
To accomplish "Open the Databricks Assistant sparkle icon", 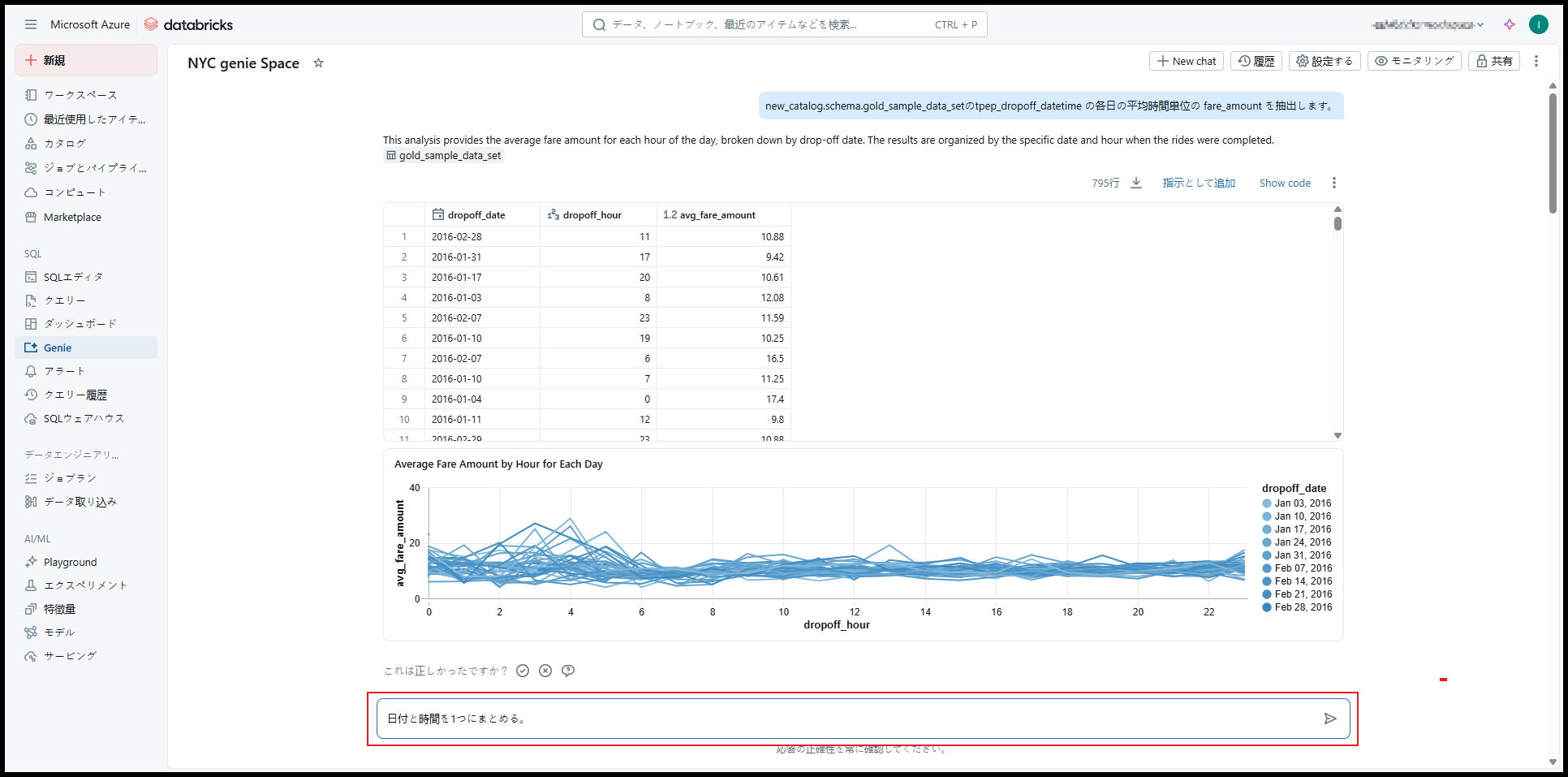I will (x=1510, y=24).
